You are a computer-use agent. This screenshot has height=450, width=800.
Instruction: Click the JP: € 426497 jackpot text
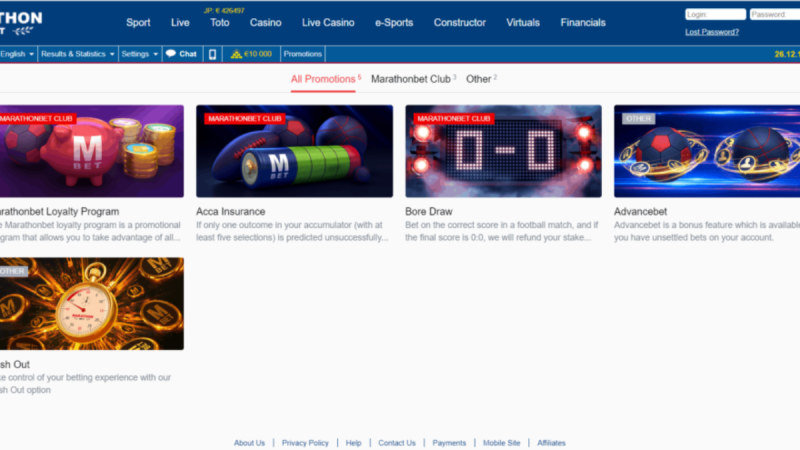pos(224,10)
